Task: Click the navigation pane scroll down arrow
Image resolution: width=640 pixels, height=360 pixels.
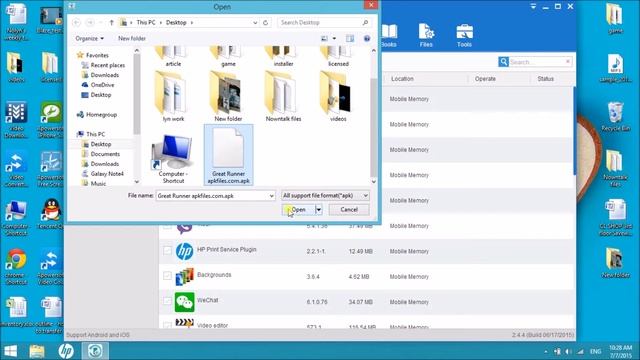Action: click(137, 182)
